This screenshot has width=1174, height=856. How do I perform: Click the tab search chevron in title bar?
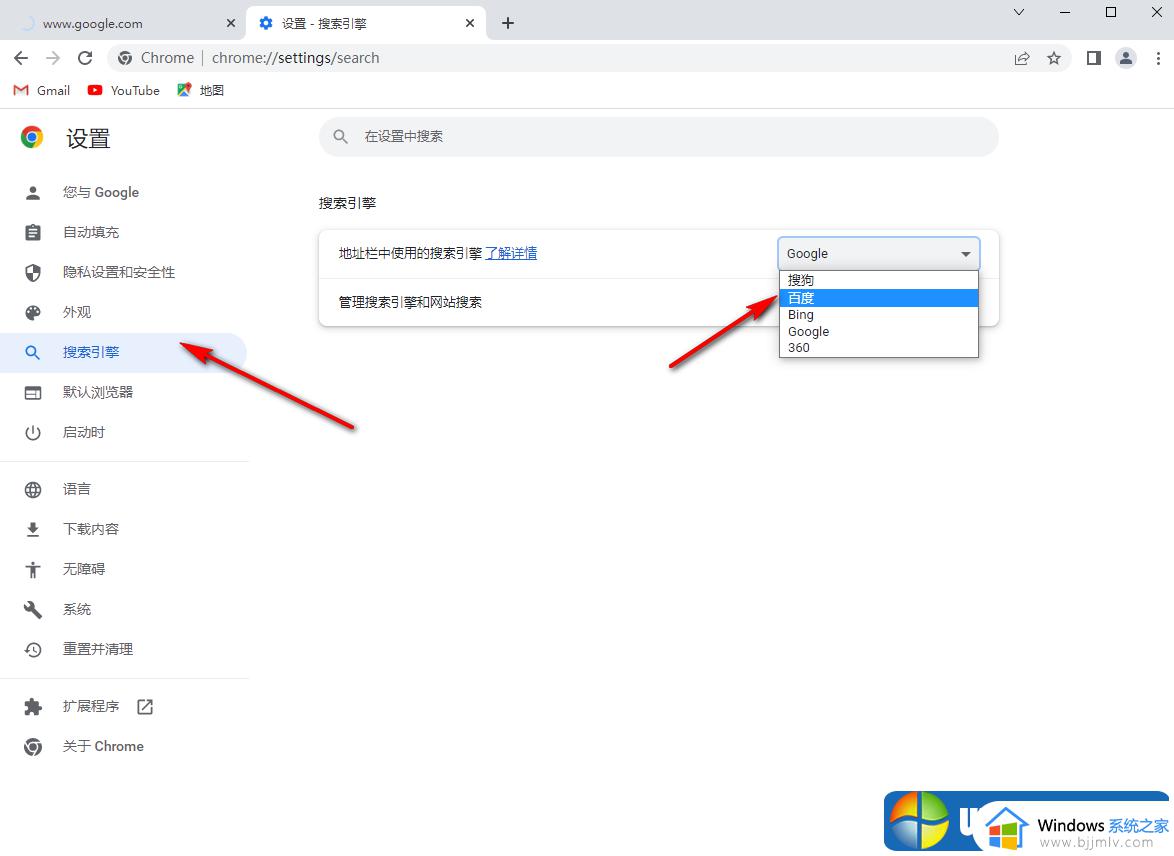1019,12
